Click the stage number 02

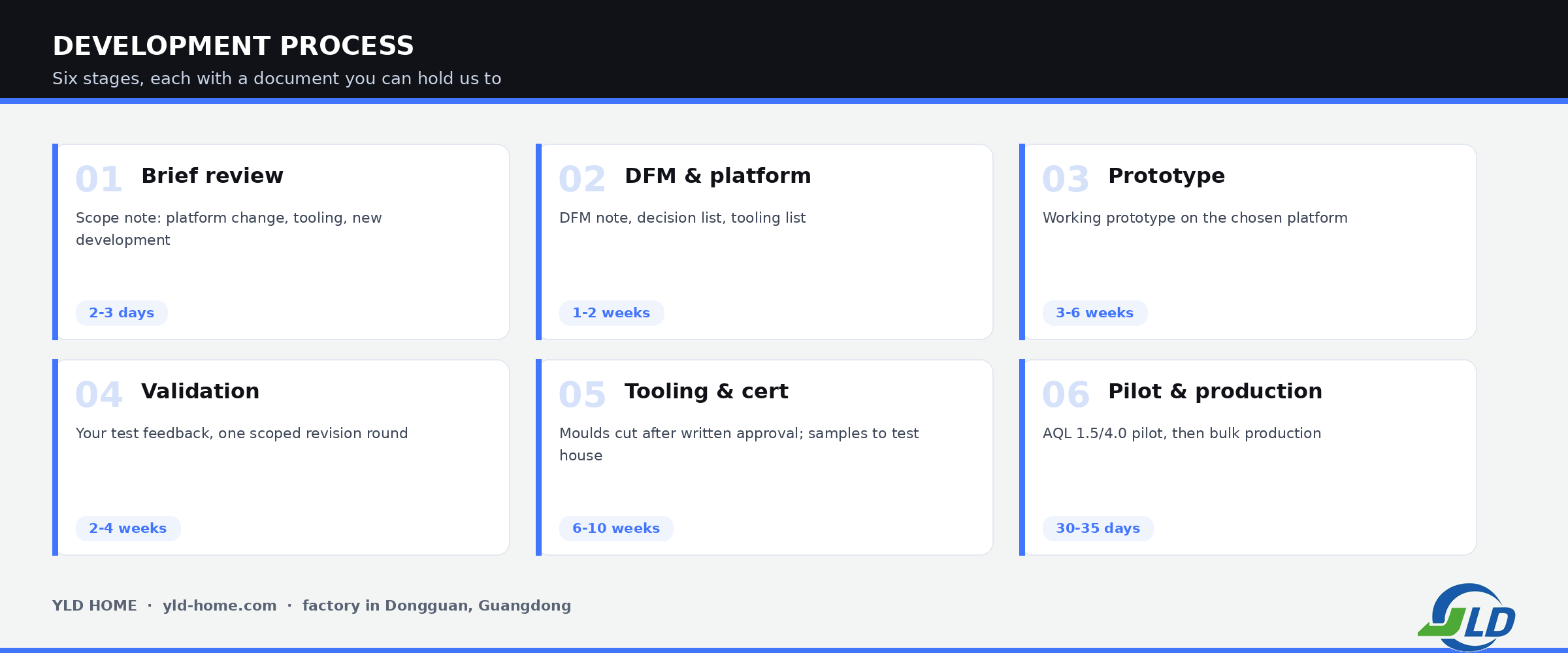point(582,179)
